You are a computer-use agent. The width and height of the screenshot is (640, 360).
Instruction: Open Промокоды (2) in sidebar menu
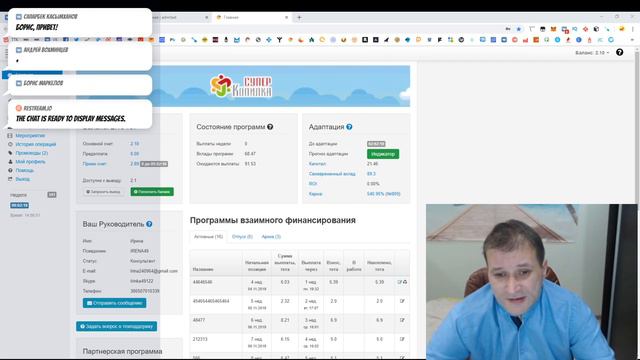click(31, 153)
